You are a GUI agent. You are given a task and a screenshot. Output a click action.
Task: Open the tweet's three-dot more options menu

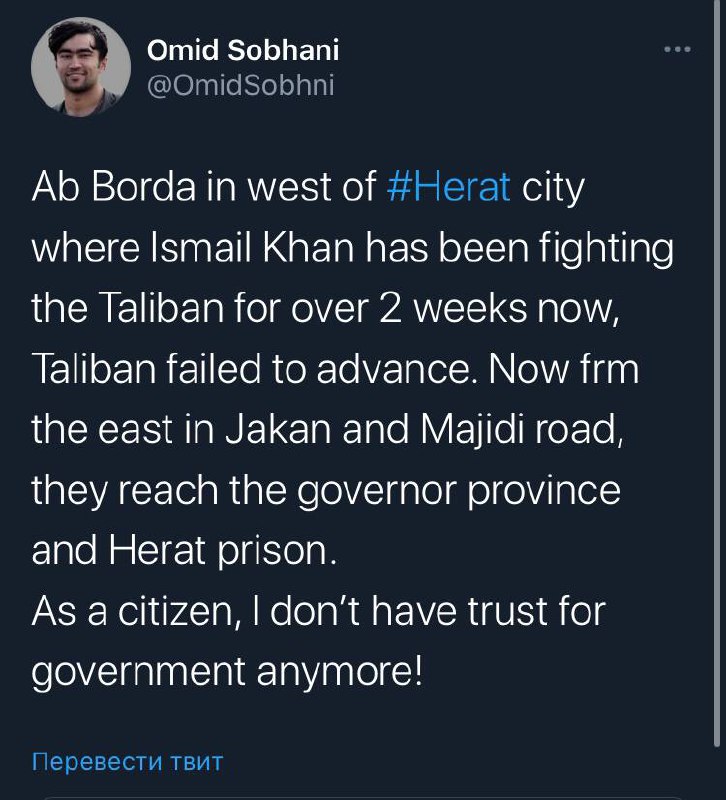pos(677,49)
